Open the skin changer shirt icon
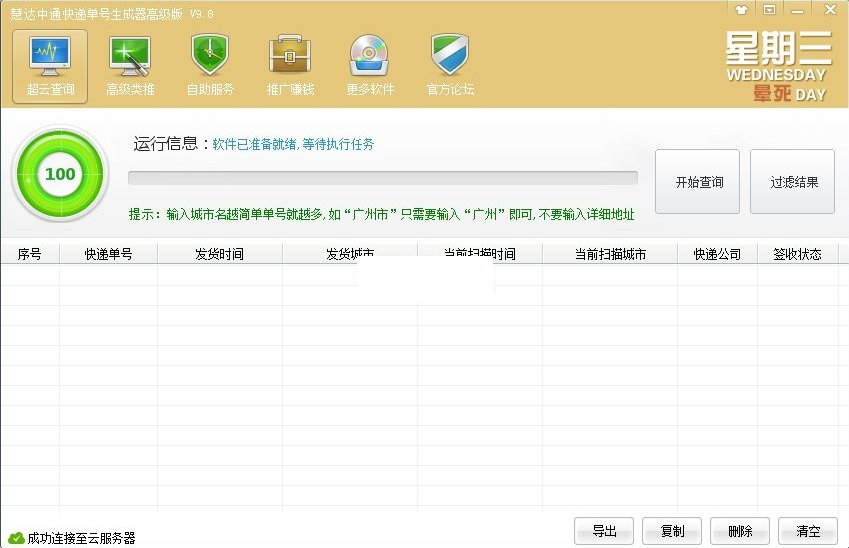 [741, 10]
